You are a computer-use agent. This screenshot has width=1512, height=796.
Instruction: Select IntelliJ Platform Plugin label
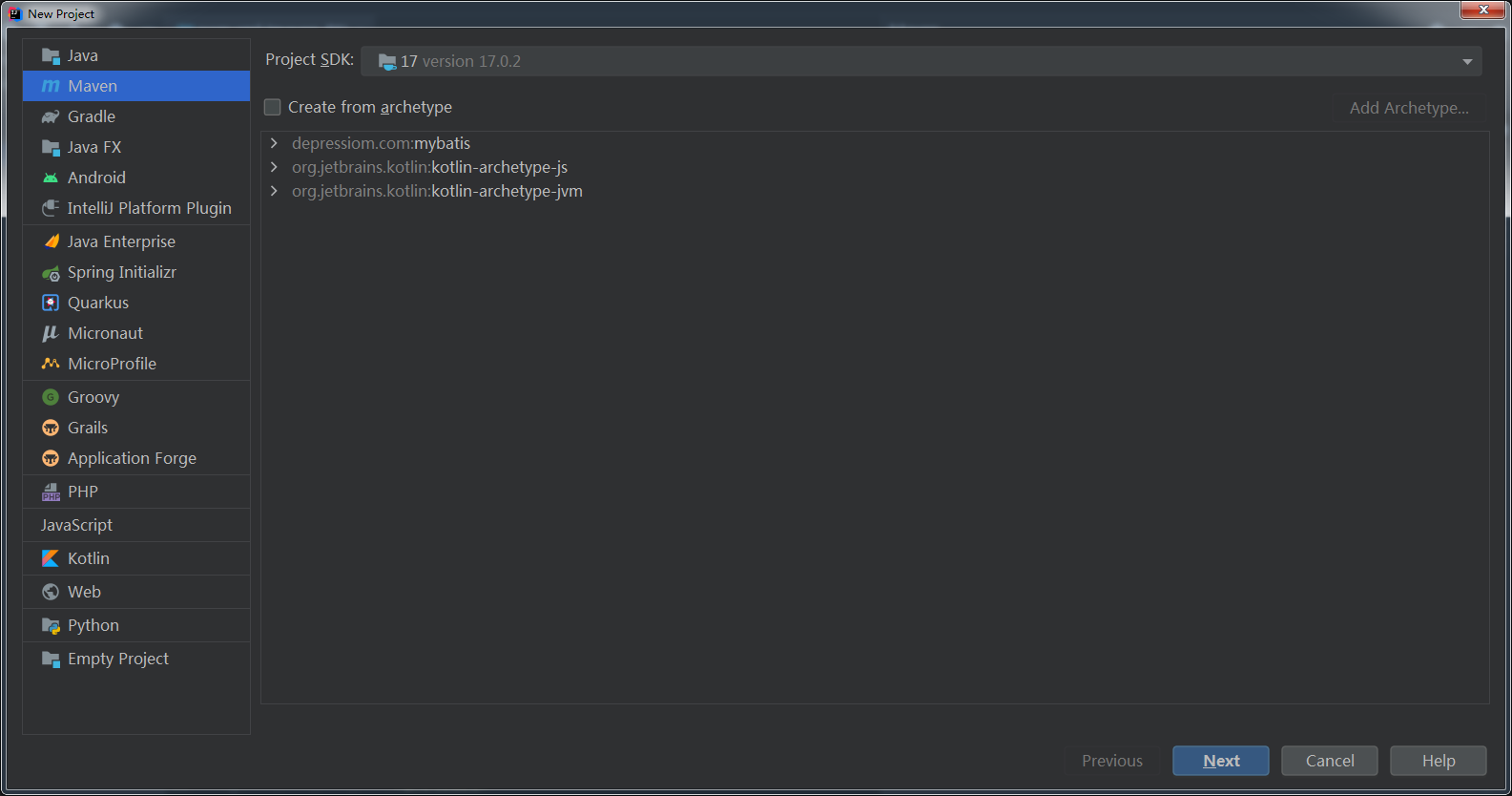pos(150,208)
